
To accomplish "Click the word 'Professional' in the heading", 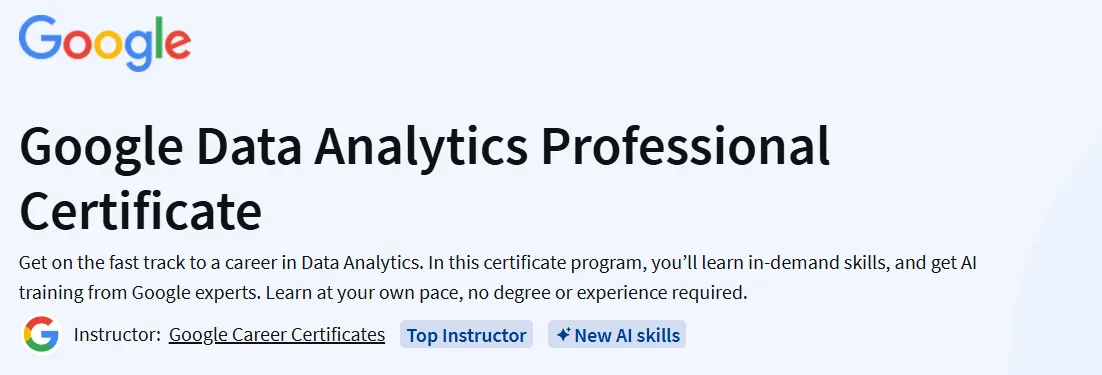I will [x=685, y=145].
